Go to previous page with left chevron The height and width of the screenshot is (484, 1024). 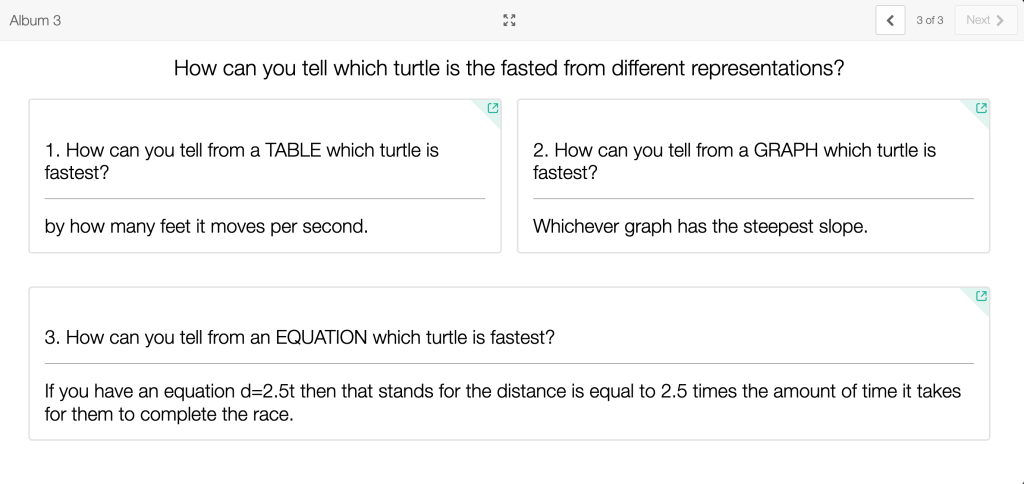(x=890, y=20)
